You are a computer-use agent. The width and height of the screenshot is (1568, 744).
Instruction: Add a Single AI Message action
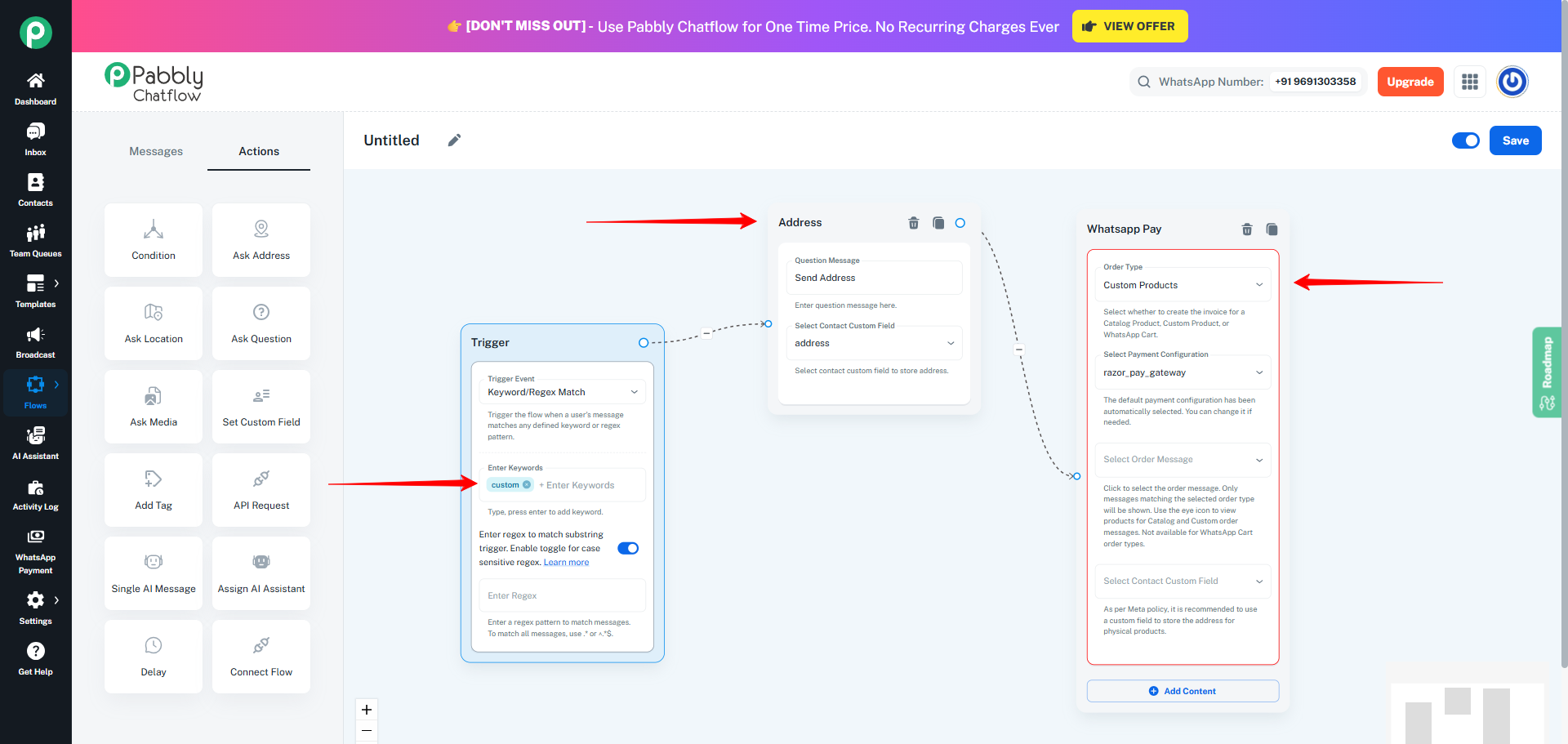[x=154, y=573]
